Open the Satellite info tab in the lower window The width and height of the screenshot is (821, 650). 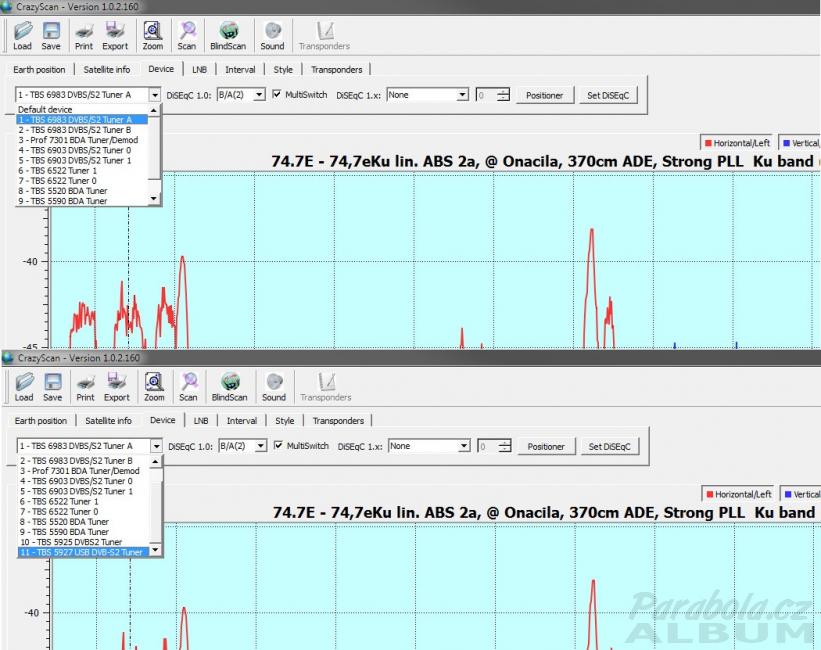click(x=108, y=421)
